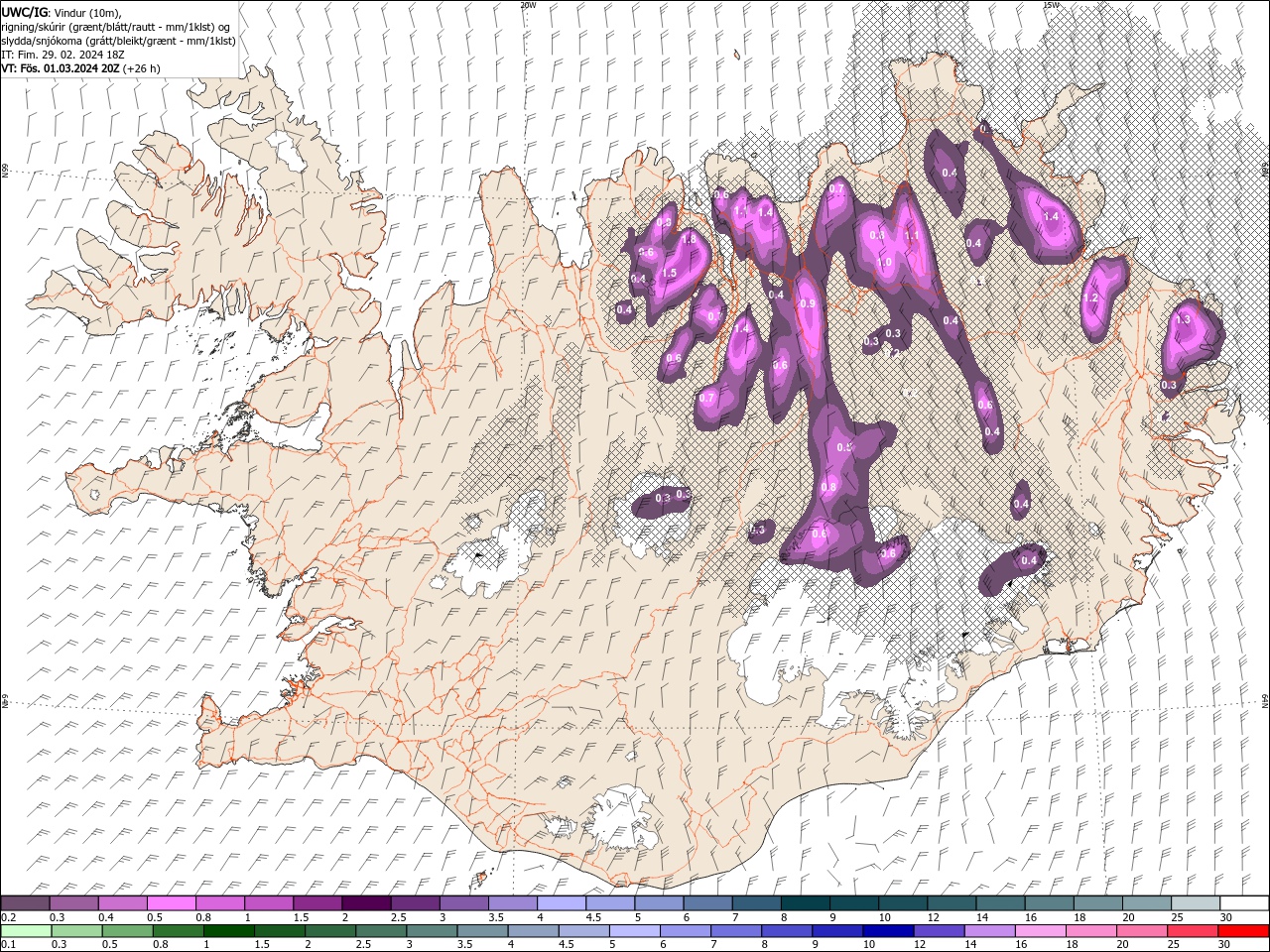Click the 'slydda/snjókoma (grátt/bleikt/grænt - mm/1klst)' line
Image resolution: width=1270 pixels, height=952 pixels.
(x=118, y=41)
